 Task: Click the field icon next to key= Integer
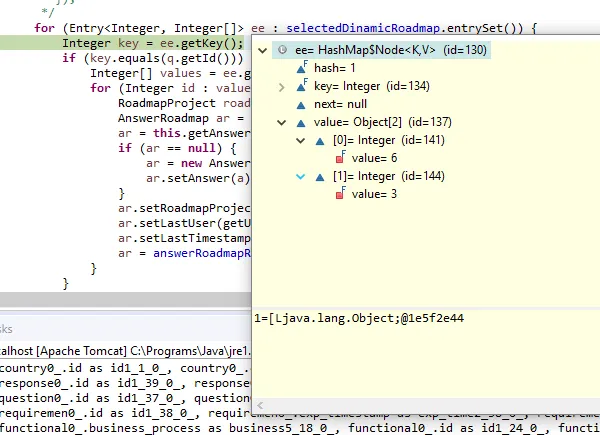pos(302,85)
